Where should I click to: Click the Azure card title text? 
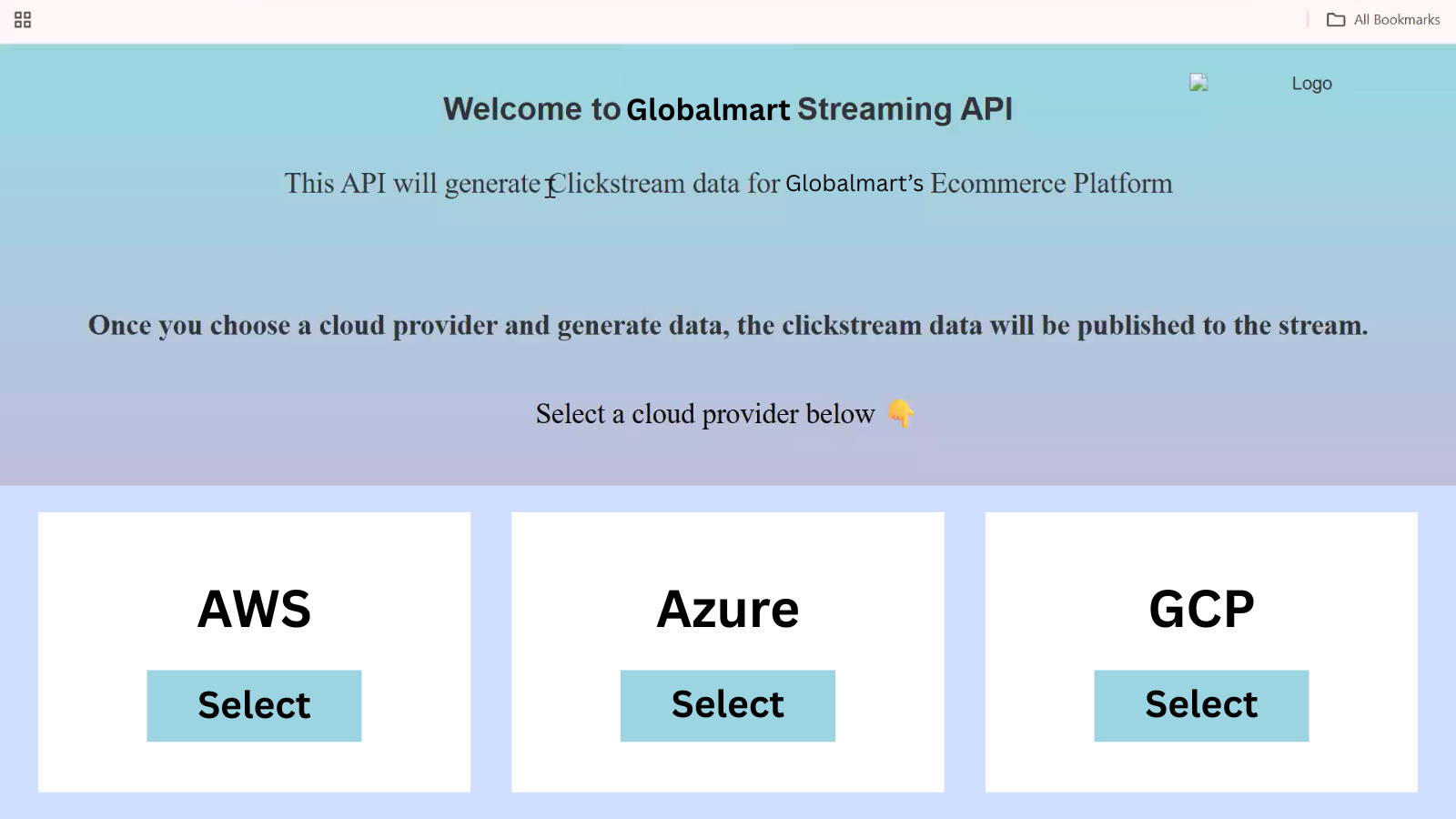[728, 609]
